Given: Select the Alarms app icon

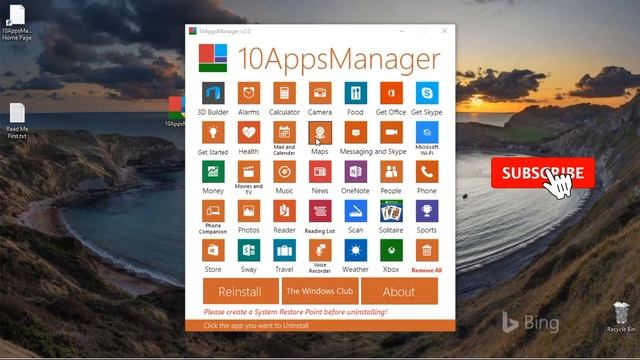Looking at the screenshot, I should pyautogui.click(x=249, y=93).
